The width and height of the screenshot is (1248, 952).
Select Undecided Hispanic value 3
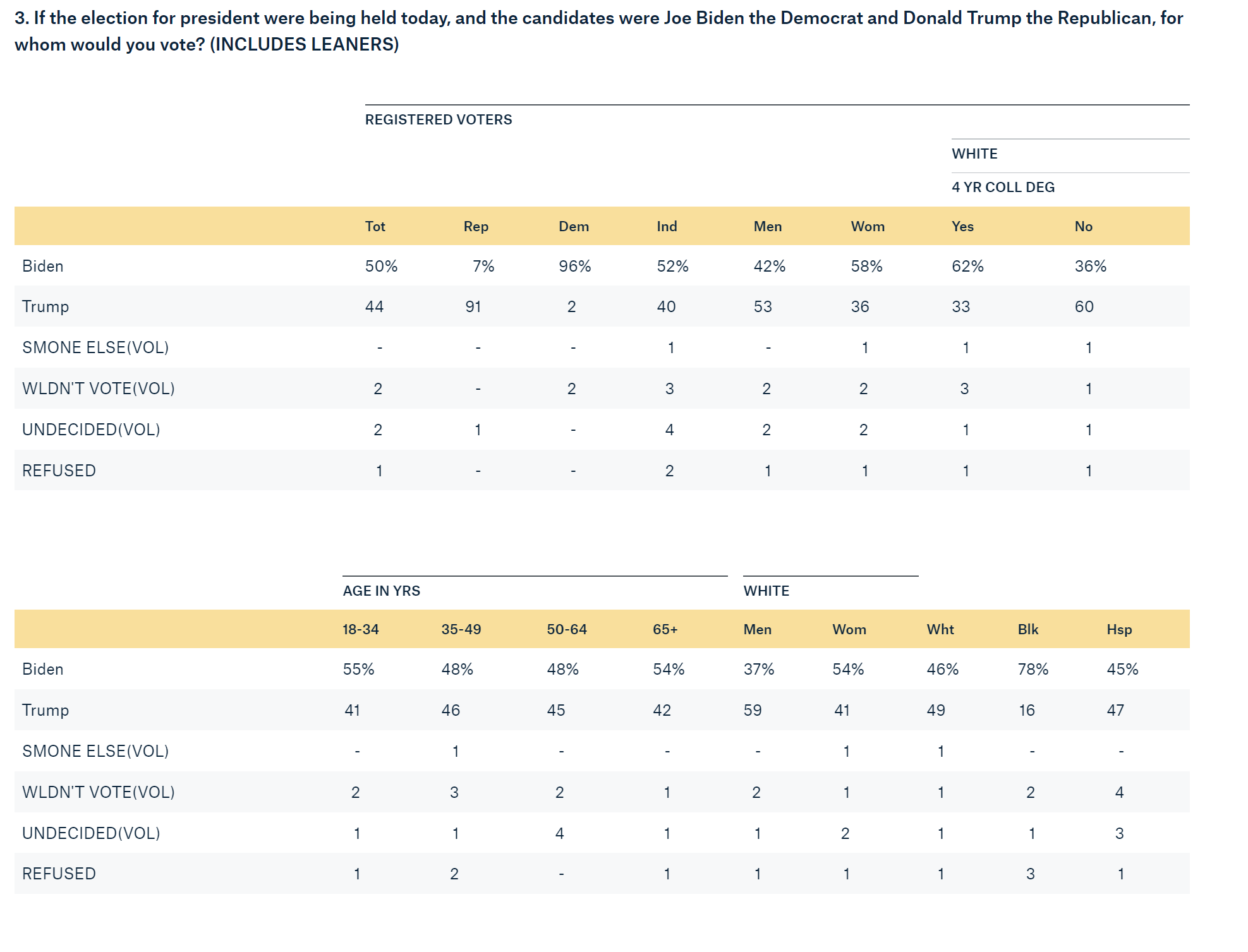1119,833
